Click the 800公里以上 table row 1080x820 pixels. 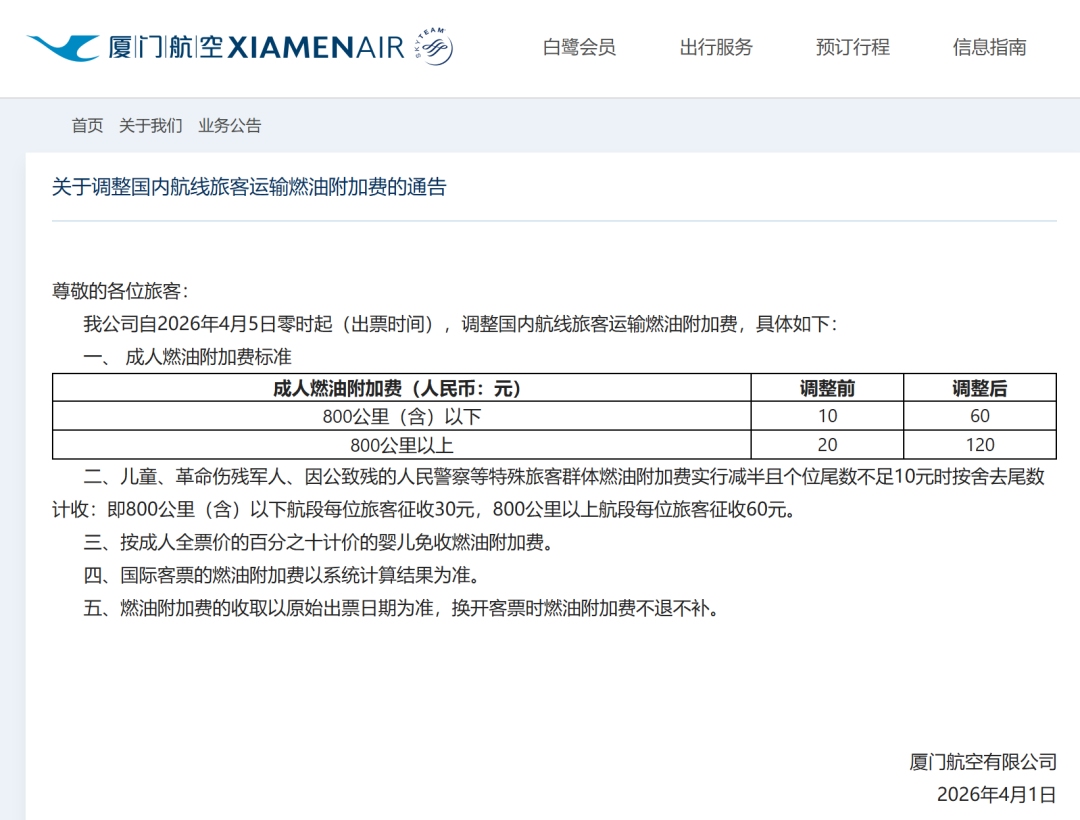(400, 444)
